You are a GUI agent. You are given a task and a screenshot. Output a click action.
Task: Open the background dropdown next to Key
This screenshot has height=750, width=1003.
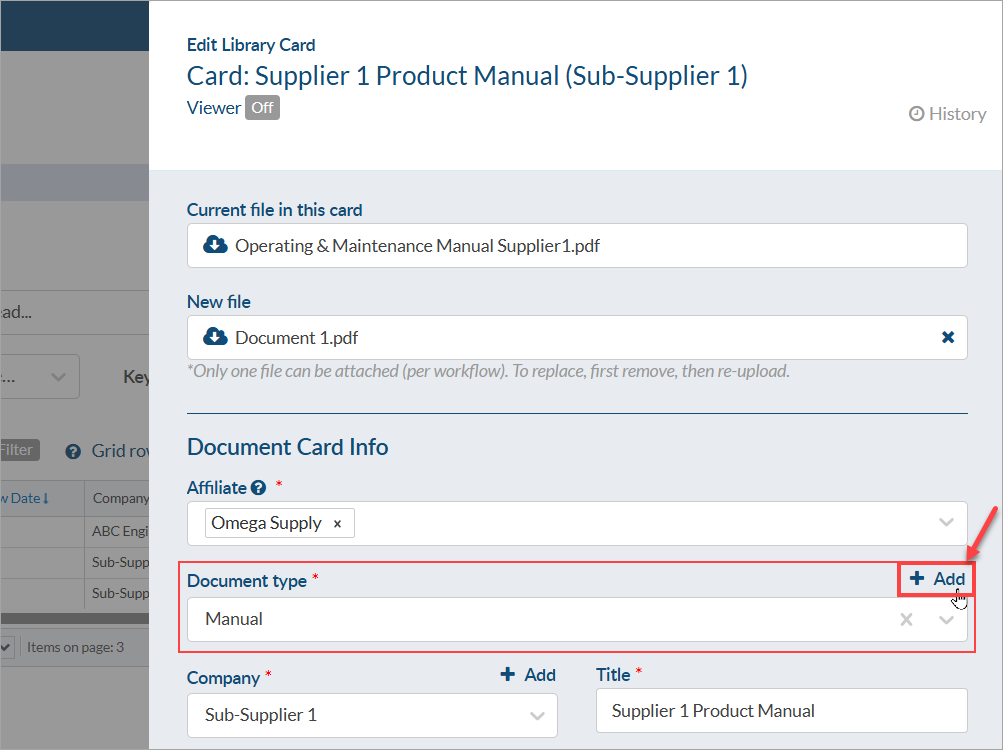click(x=40, y=377)
